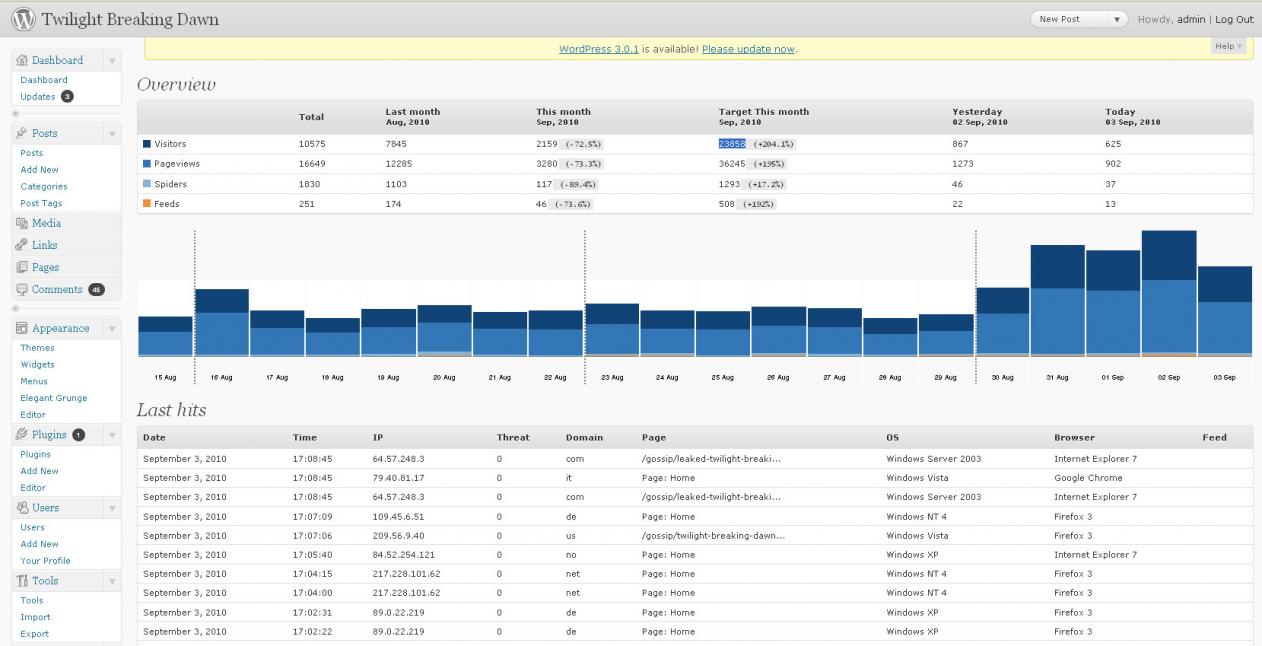Click the orange Feeds legend swatch
The height and width of the screenshot is (646, 1262).
click(147, 204)
